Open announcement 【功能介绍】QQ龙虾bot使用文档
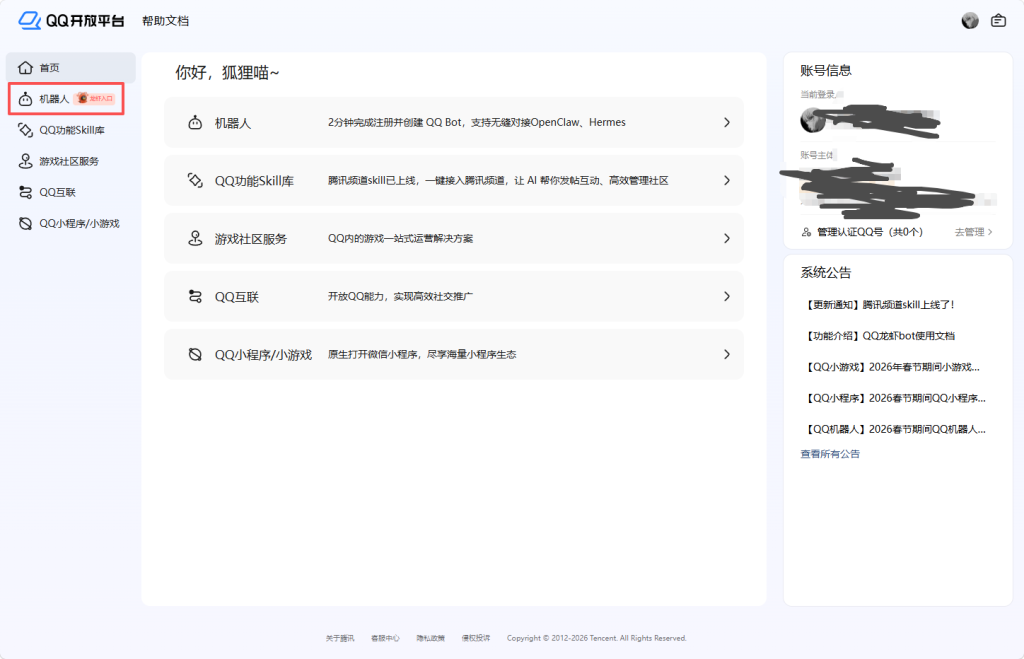The height and width of the screenshot is (659, 1024). pyautogui.click(x=879, y=336)
